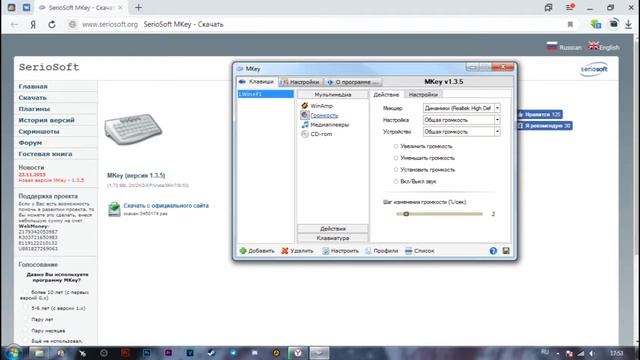
Task: Collapse the Мультимедиа section header
Action: 333,95
